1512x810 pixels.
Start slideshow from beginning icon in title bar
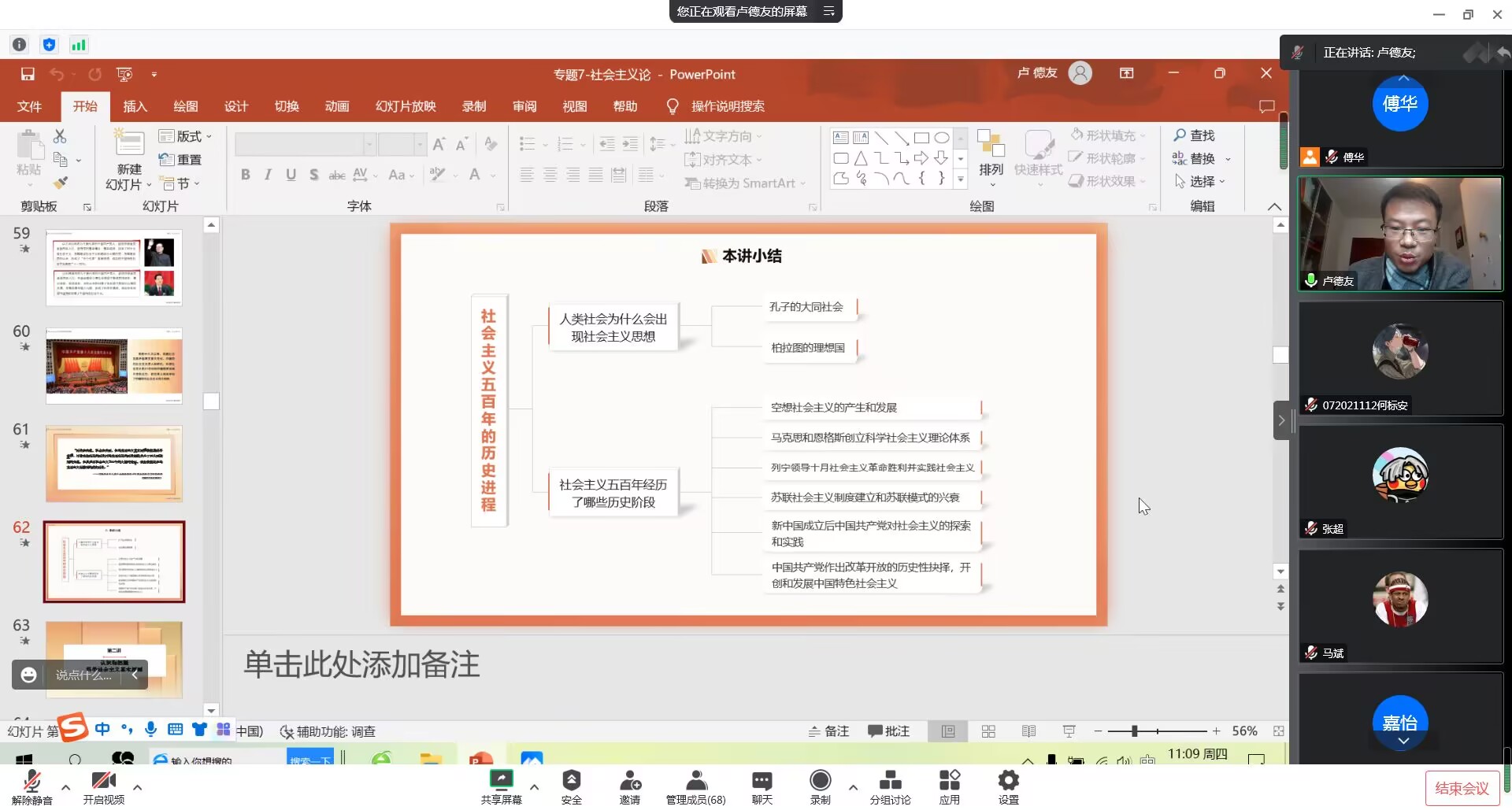coord(124,74)
